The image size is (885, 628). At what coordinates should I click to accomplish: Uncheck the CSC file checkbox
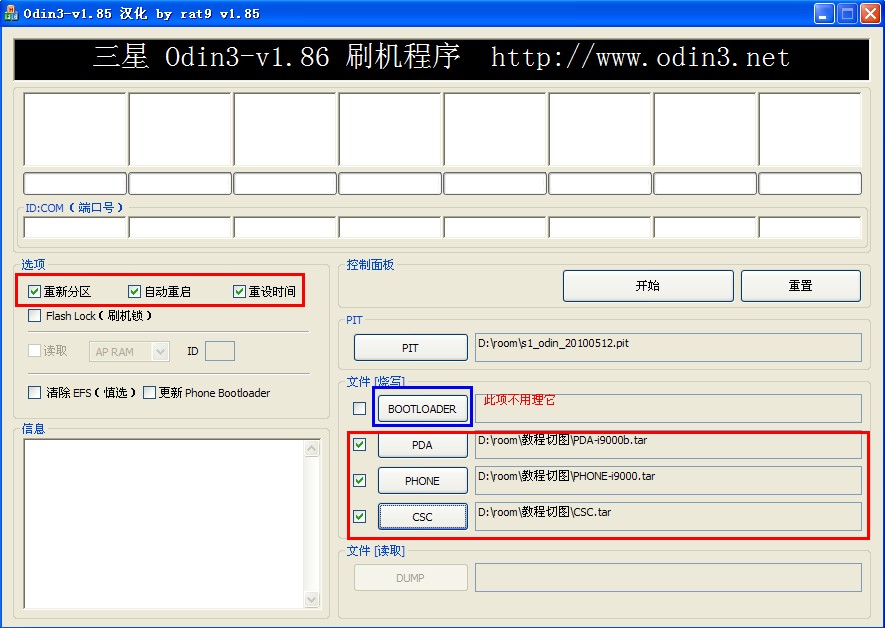[x=359, y=516]
